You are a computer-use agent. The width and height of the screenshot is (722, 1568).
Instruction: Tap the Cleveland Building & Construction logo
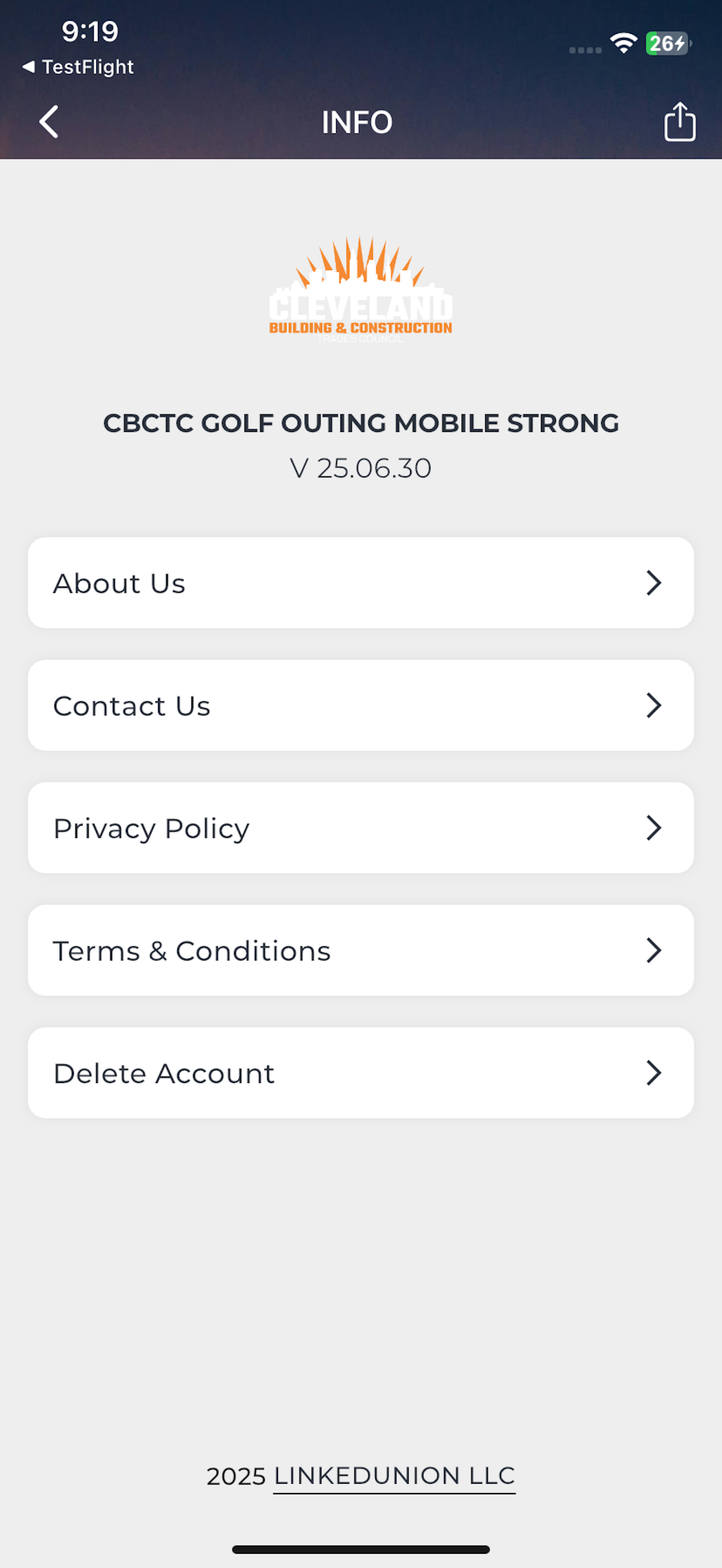[x=360, y=290]
